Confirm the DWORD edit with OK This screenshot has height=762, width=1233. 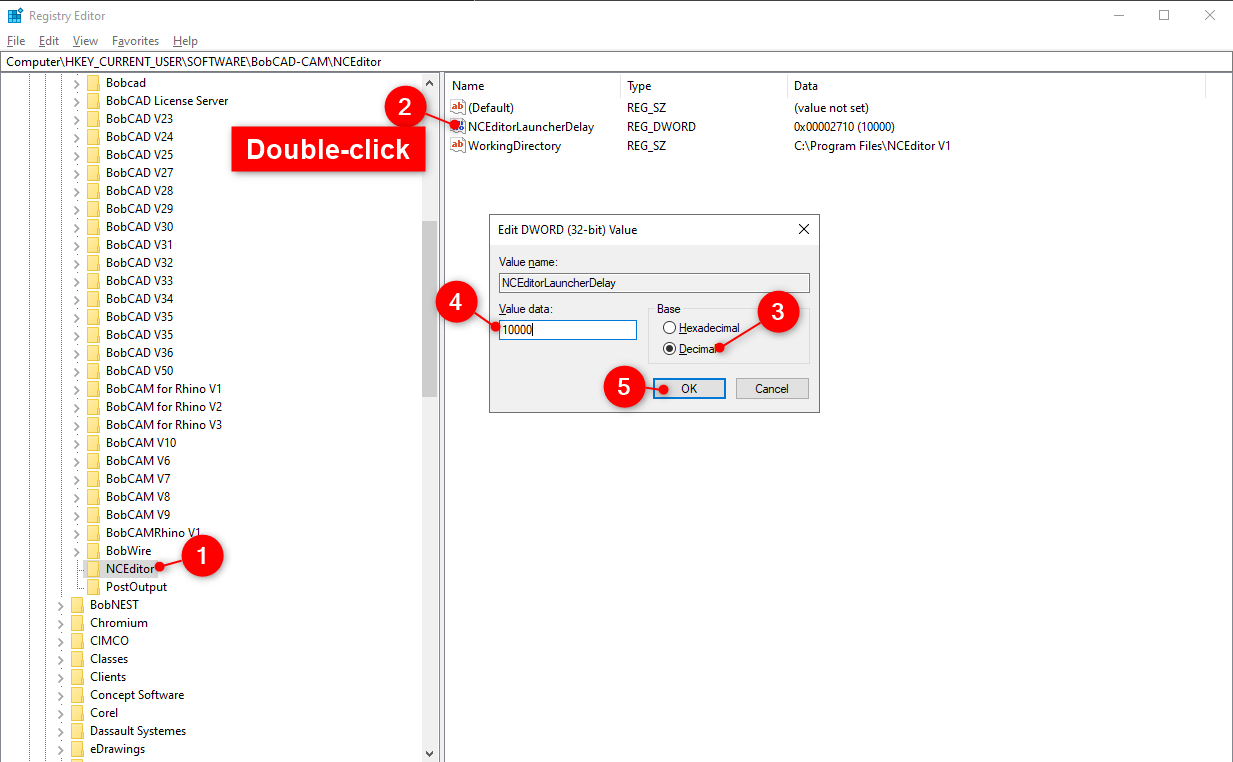coord(689,388)
